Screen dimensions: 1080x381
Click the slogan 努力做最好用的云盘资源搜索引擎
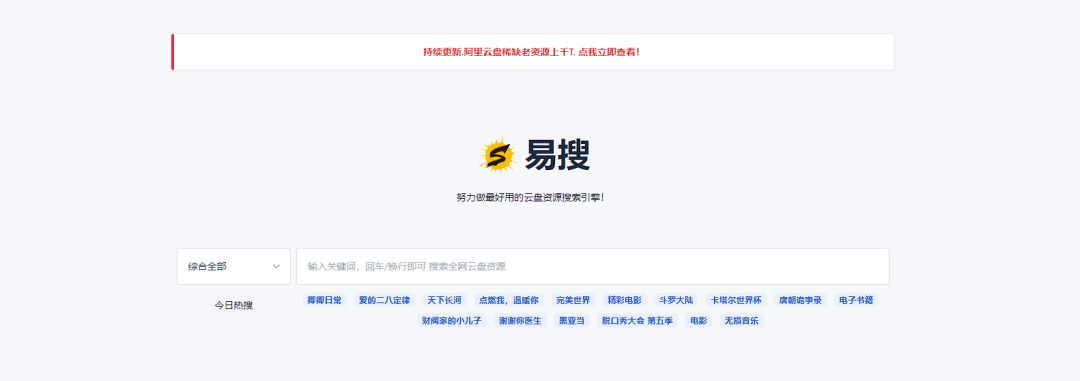pos(530,198)
